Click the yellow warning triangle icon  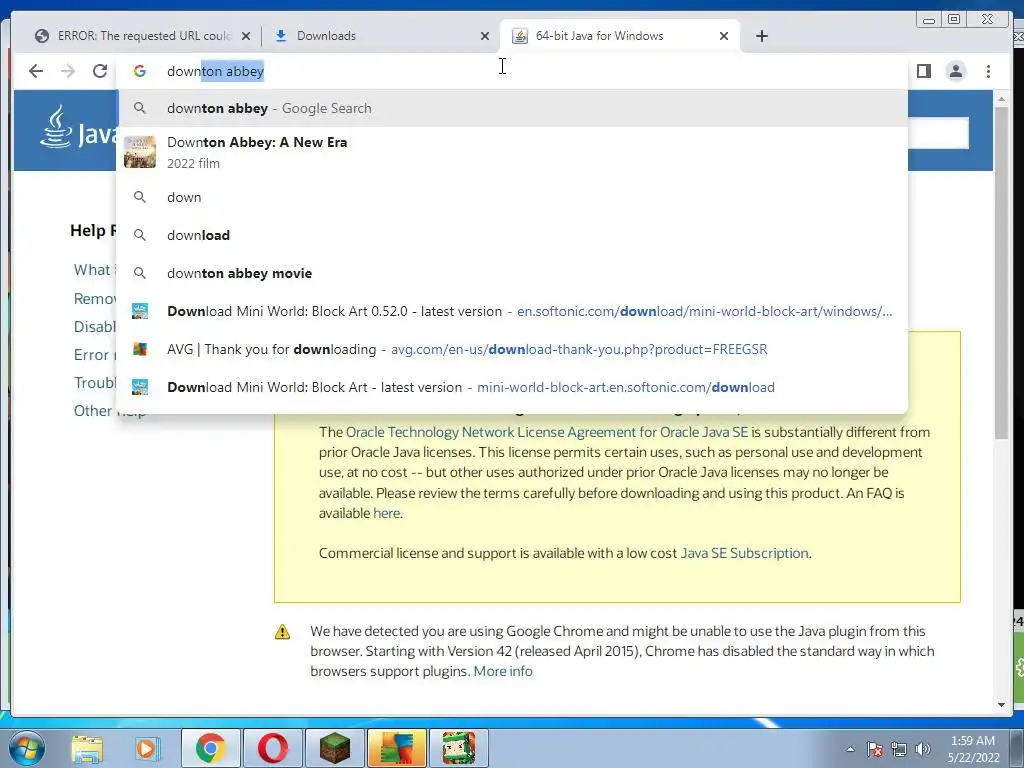click(282, 632)
